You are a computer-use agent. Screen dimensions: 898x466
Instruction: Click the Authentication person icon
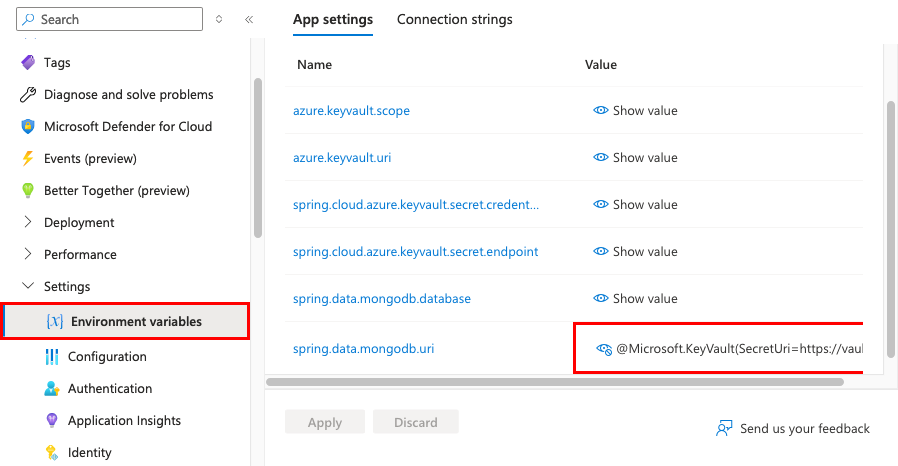coord(52,388)
